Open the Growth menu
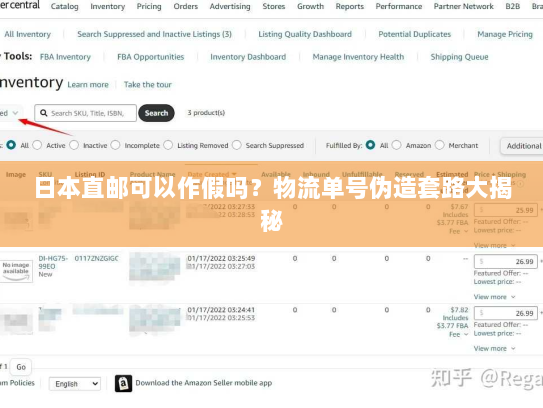Screen dimensions: 543x408 pos(310,7)
